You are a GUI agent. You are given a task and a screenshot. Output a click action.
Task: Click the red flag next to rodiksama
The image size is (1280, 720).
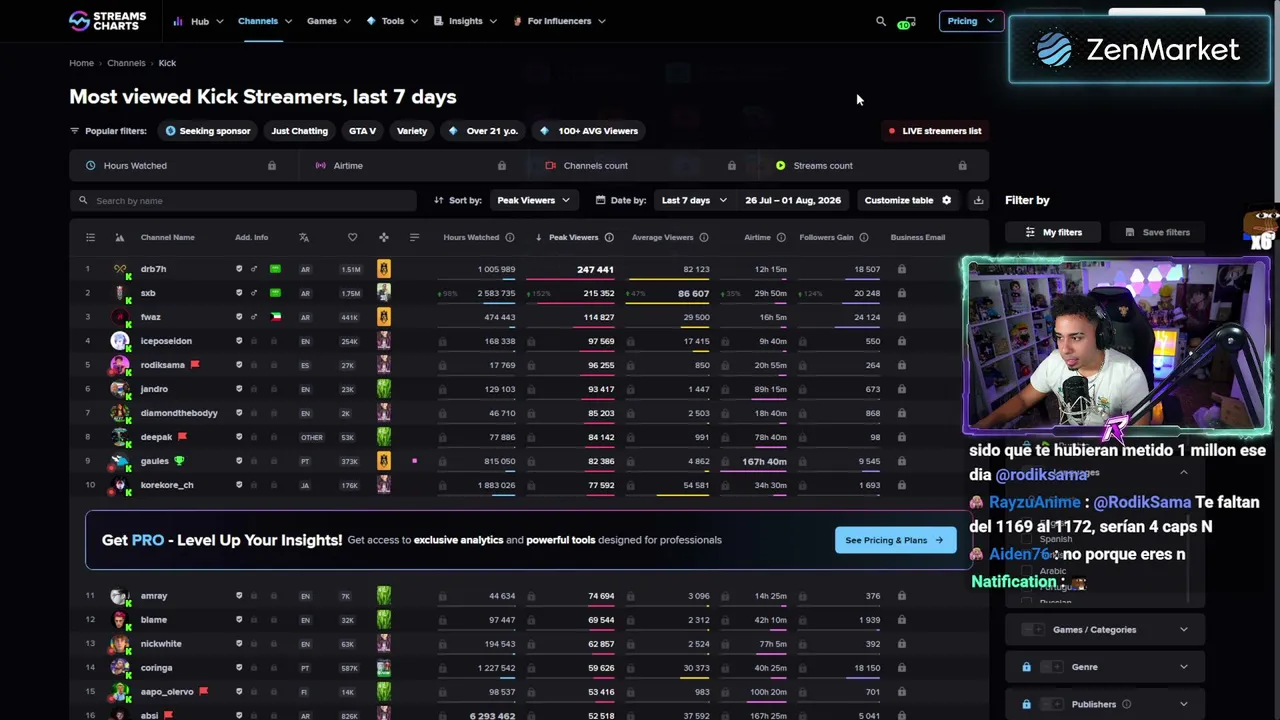(x=195, y=364)
